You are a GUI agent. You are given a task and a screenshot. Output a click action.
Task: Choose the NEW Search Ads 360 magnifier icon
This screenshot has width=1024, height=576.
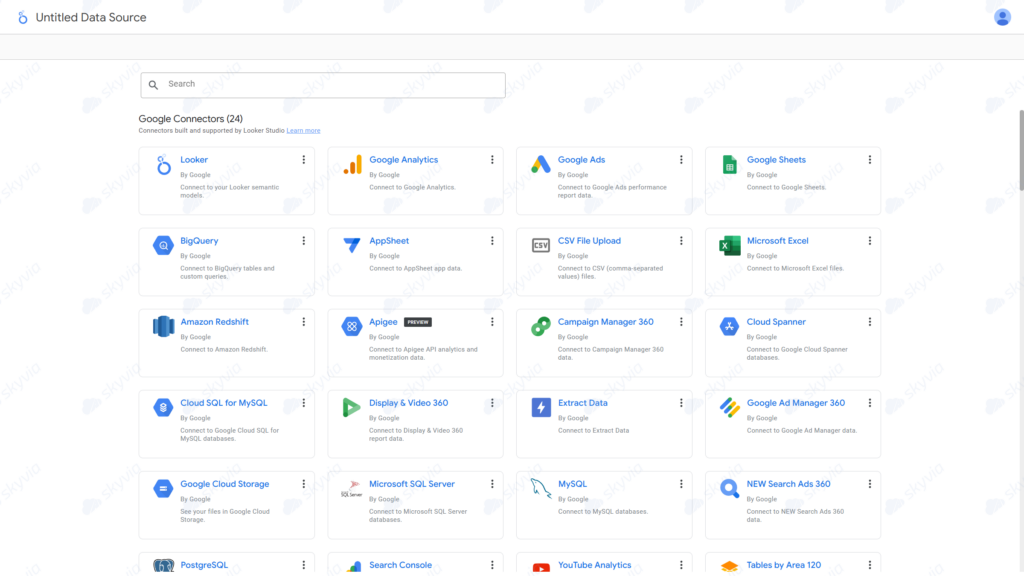coord(729,488)
